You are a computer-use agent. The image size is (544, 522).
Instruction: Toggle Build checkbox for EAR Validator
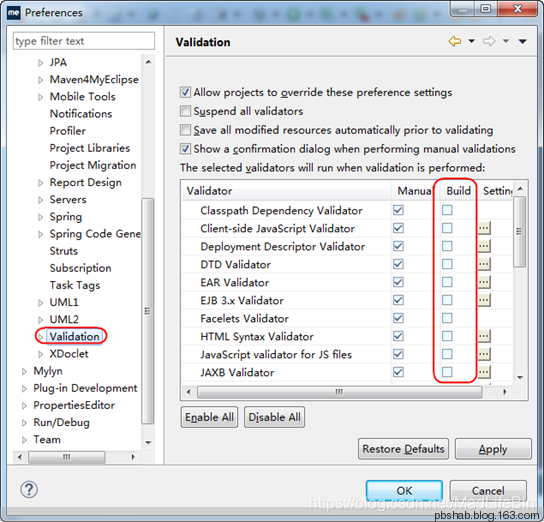pyautogui.click(x=447, y=282)
